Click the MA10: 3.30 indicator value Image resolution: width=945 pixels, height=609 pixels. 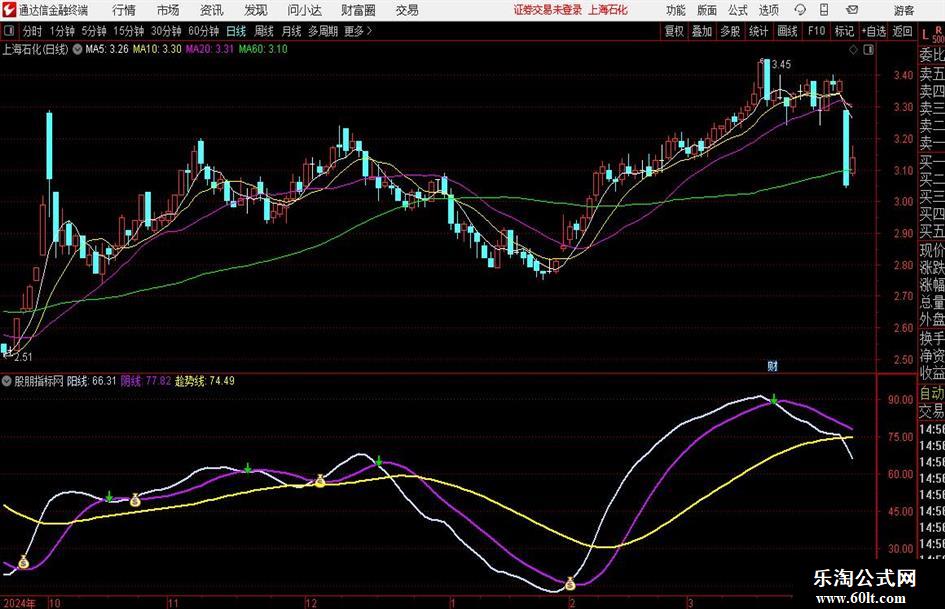coord(157,49)
